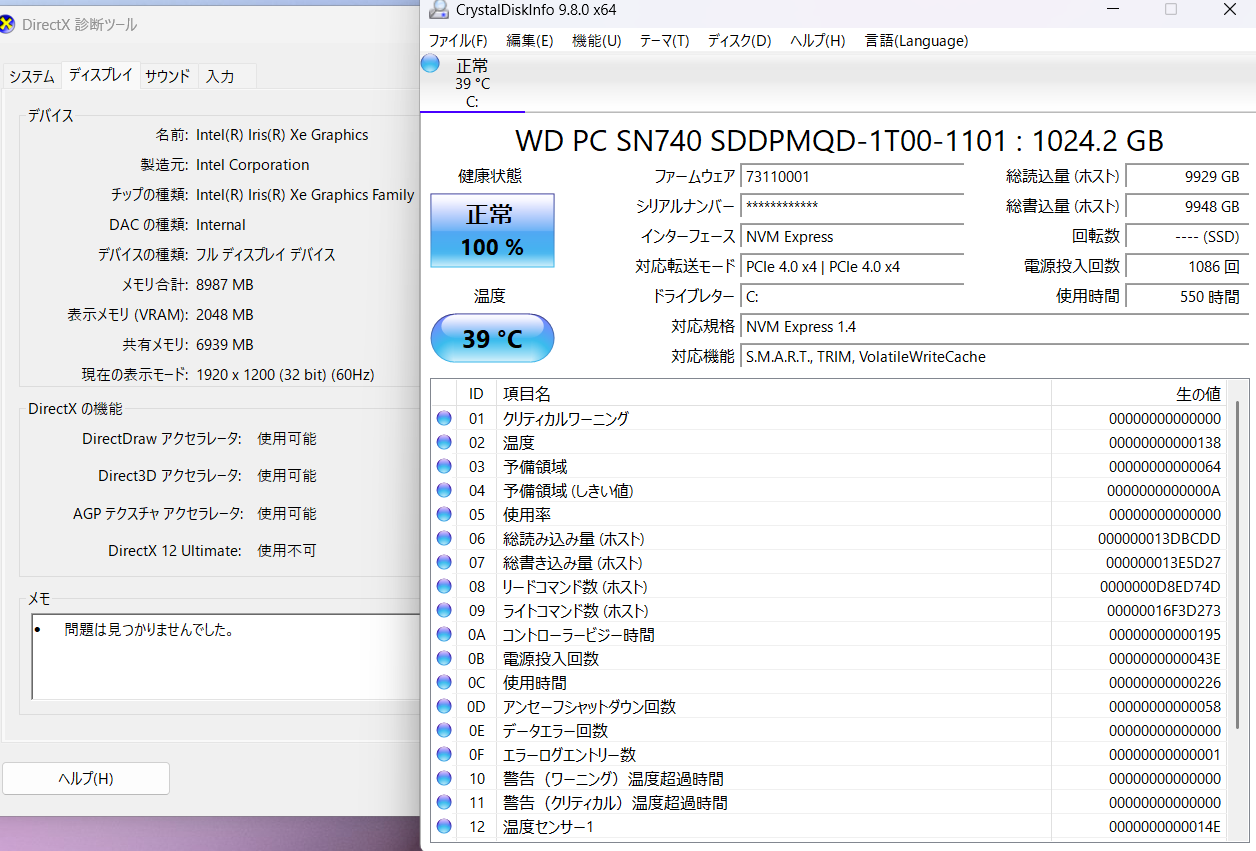Screen dimensions: 1256x851
Task: Click status orb for 0B 電源投入回数 row
Action: tap(444, 659)
